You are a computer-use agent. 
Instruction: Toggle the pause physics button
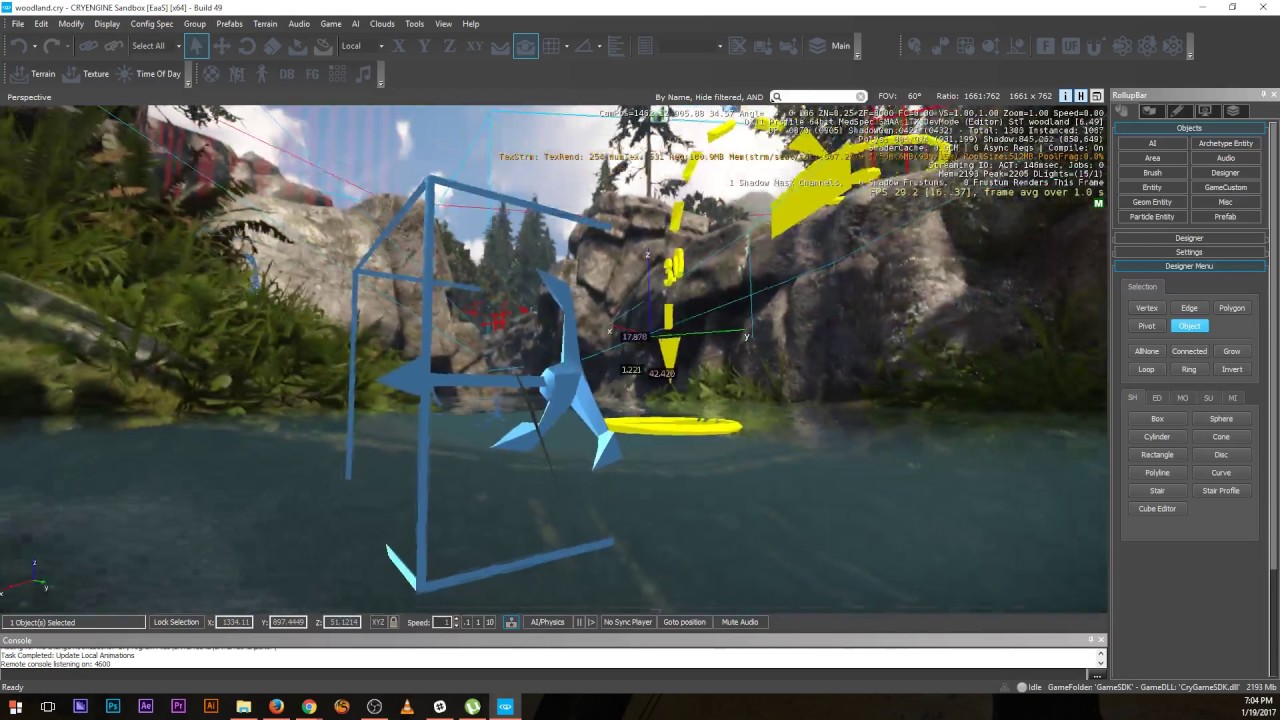579,622
